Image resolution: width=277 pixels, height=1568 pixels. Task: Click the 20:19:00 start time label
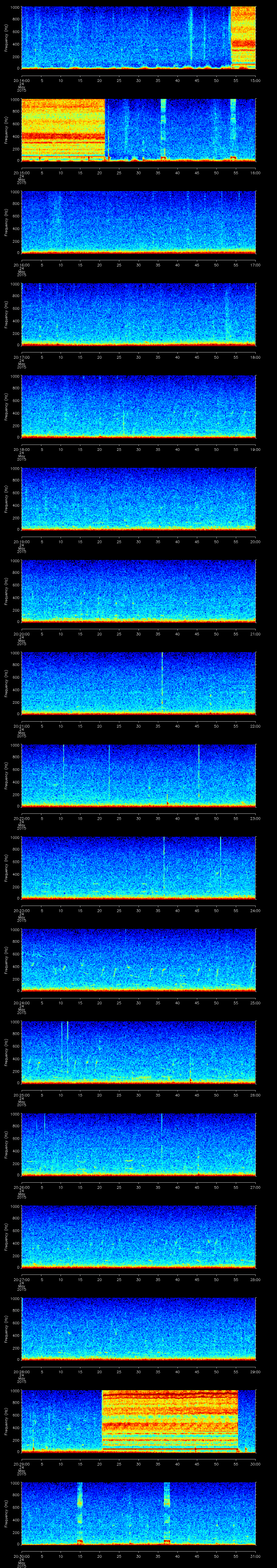[x=21, y=542]
